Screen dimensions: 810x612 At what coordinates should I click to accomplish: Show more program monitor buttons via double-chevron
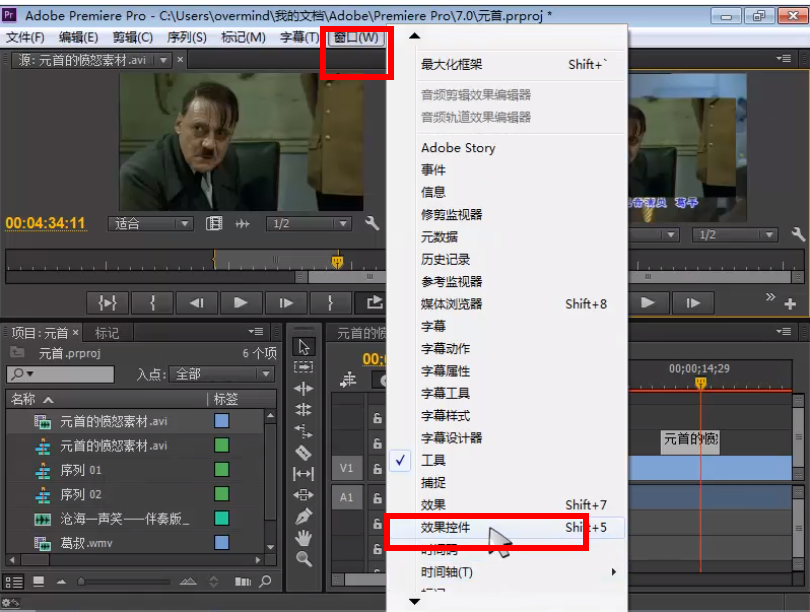point(770,297)
